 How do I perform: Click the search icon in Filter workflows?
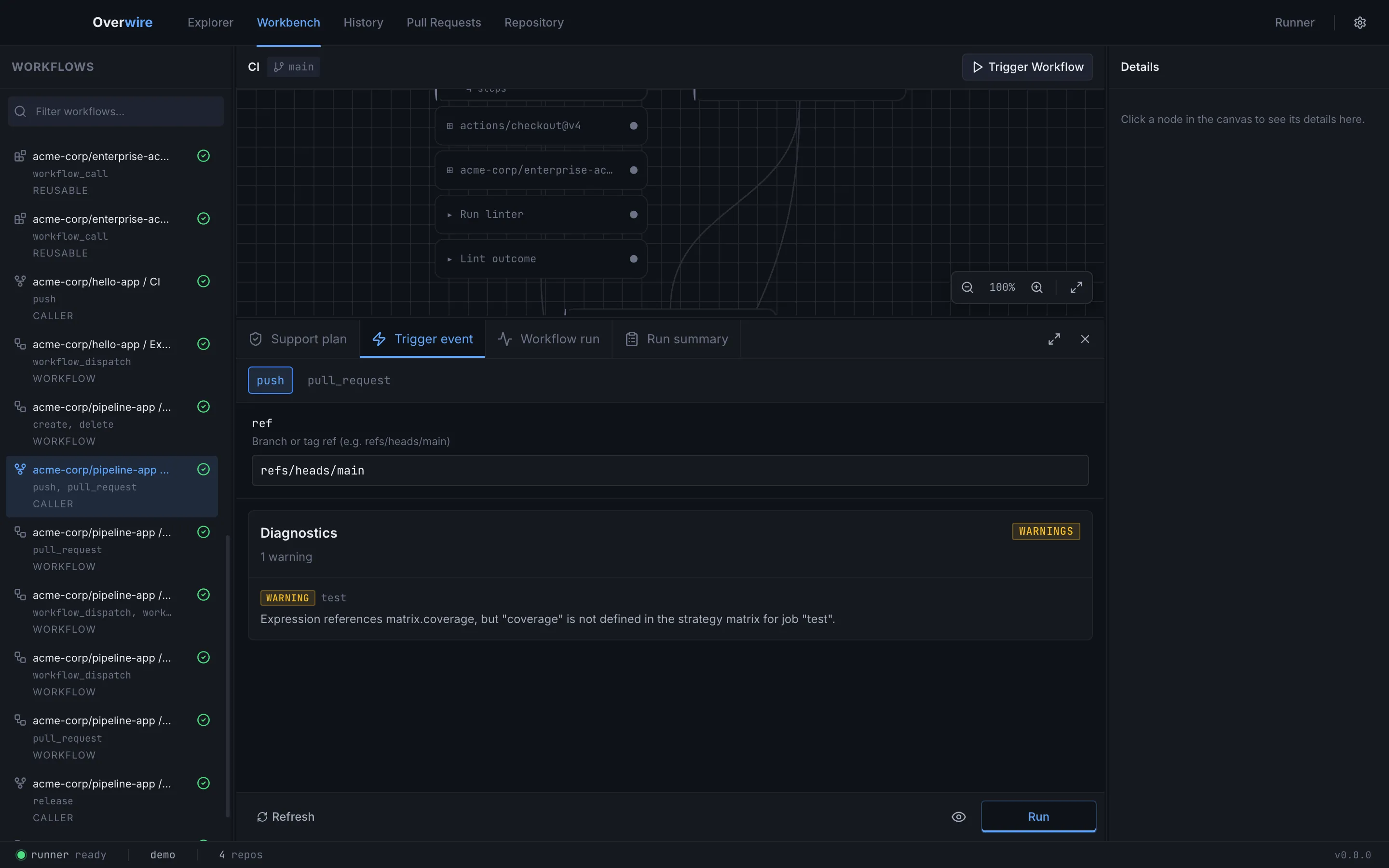21,111
